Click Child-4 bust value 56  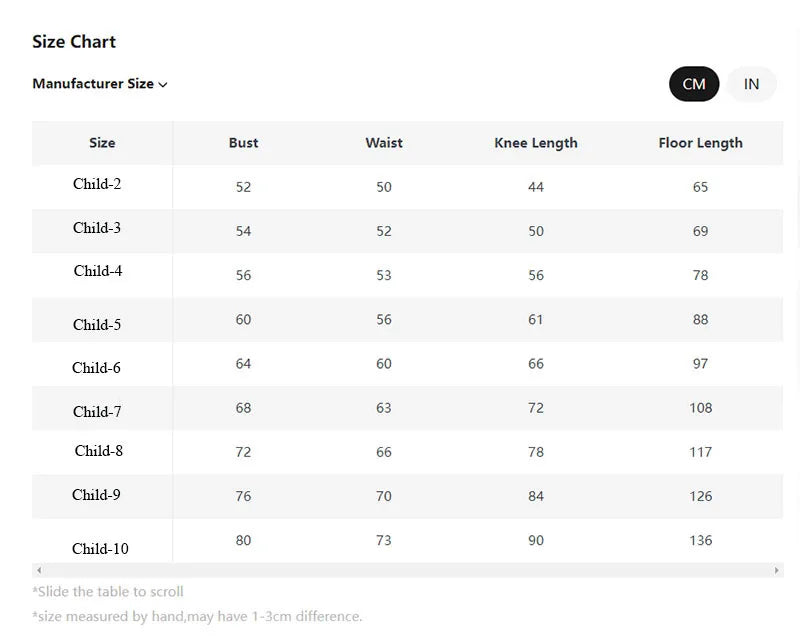pos(243,275)
